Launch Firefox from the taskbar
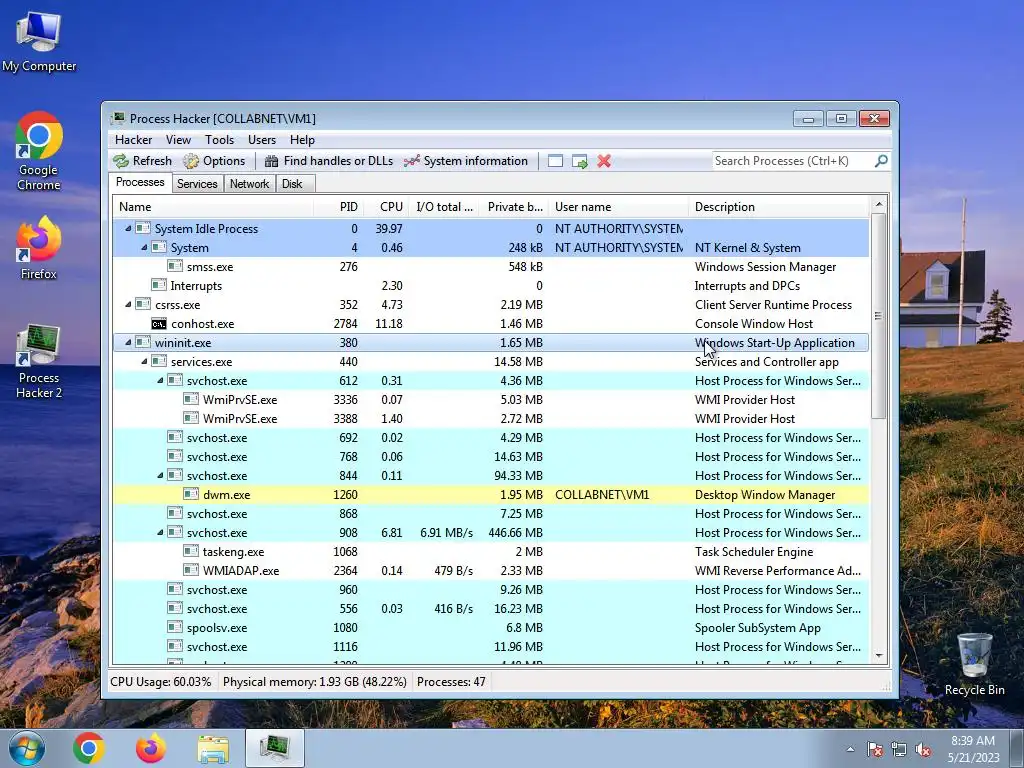1024x768 pixels. [x=151, y=748]
